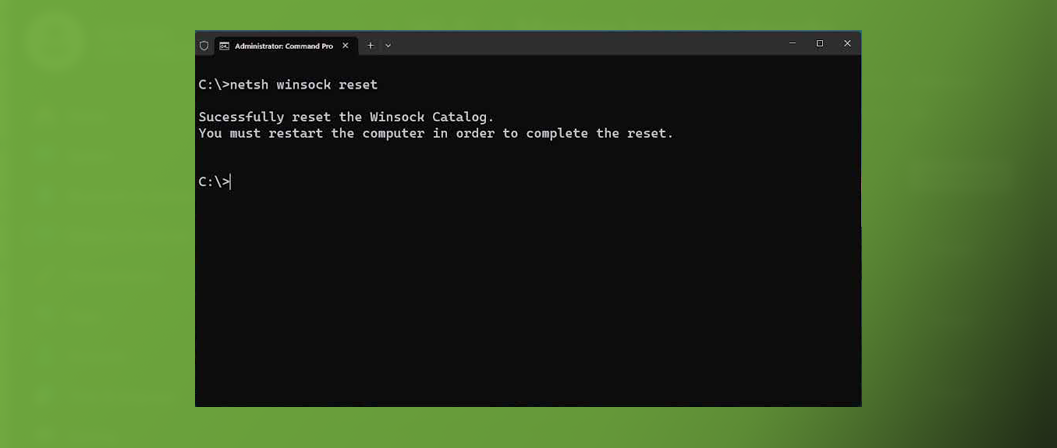Close the Administrator: Command Prompt tab
Viewport: 1057px width, 448px height.
[x=346, y=46]
